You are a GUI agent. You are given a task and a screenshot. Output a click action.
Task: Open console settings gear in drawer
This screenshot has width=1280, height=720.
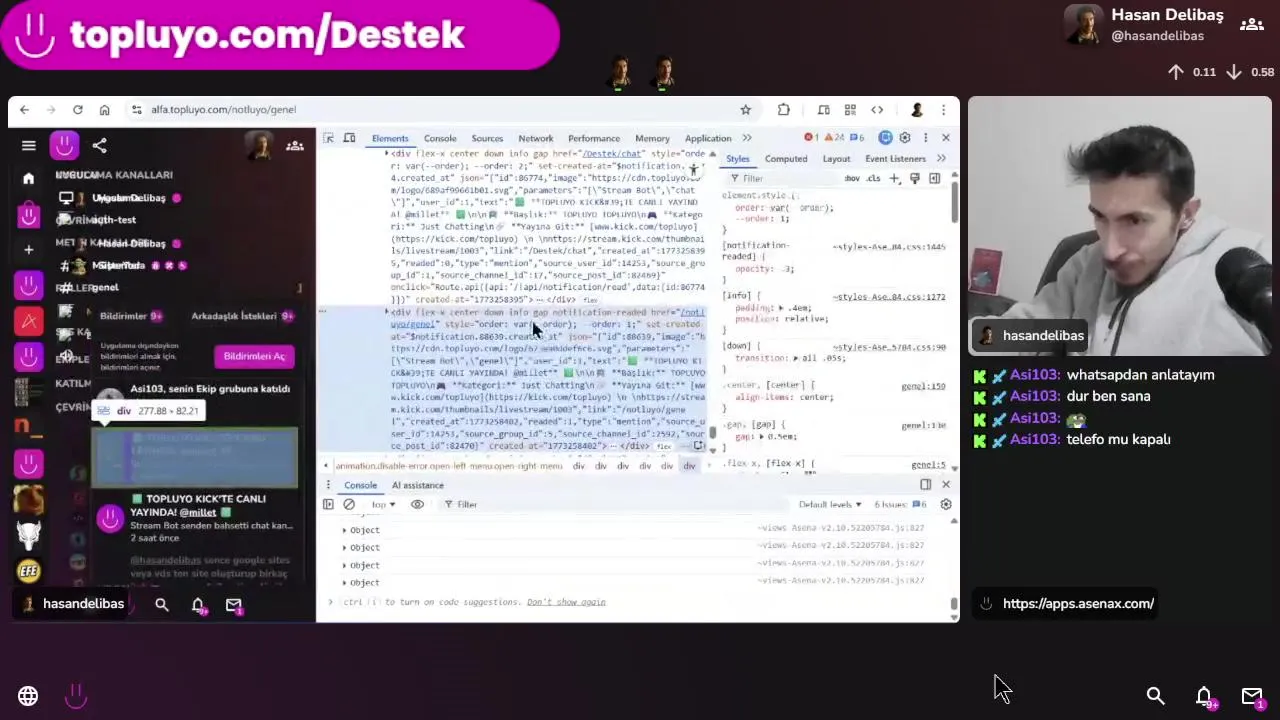pyautogui.click(x=946, y=504)
